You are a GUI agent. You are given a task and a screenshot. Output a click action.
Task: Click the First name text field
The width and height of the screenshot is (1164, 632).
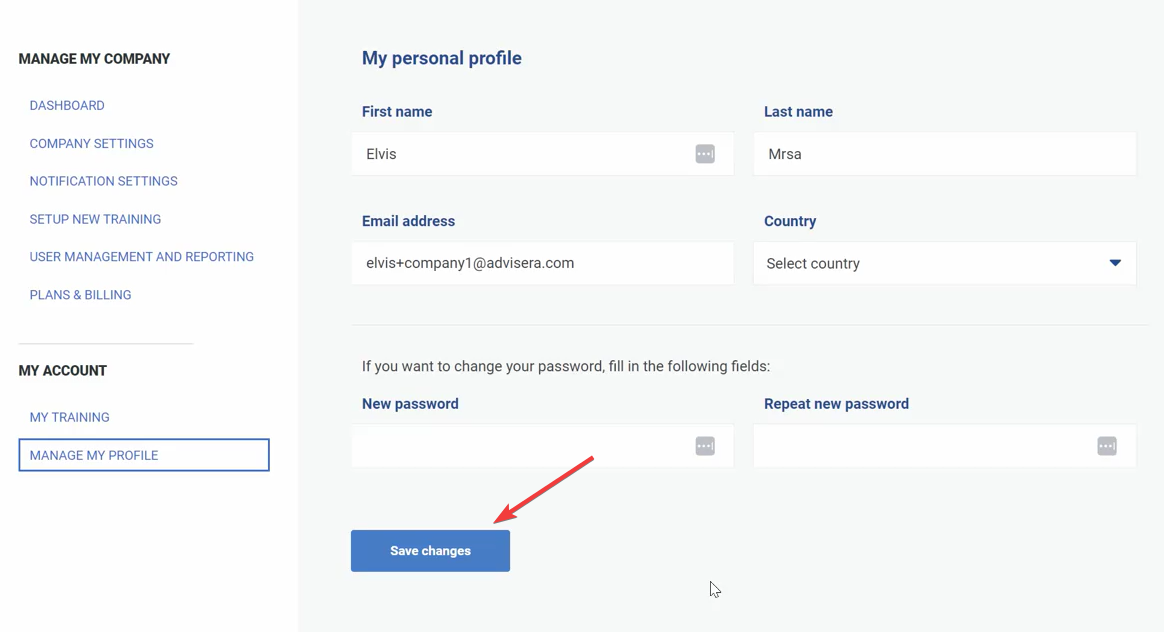(x=520, y=154)
